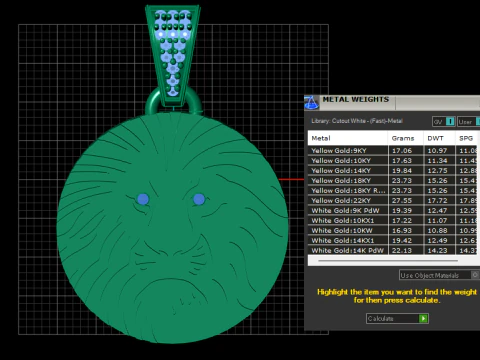
Task: Select the lion's left blue gemstone eye
Action: pyautogui.click(x=143, y=199)
